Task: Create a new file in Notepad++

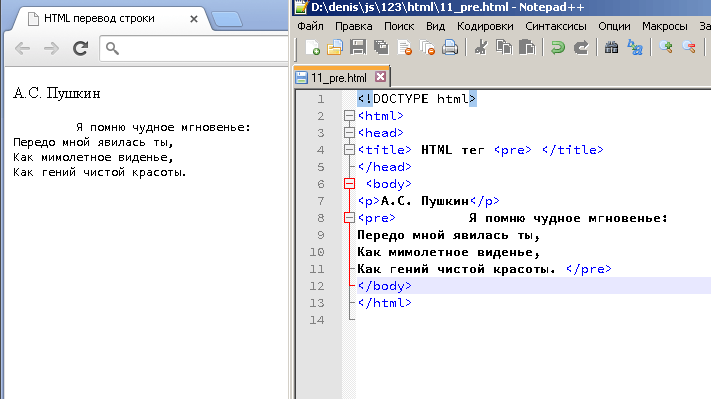Action: click(312, 48)
